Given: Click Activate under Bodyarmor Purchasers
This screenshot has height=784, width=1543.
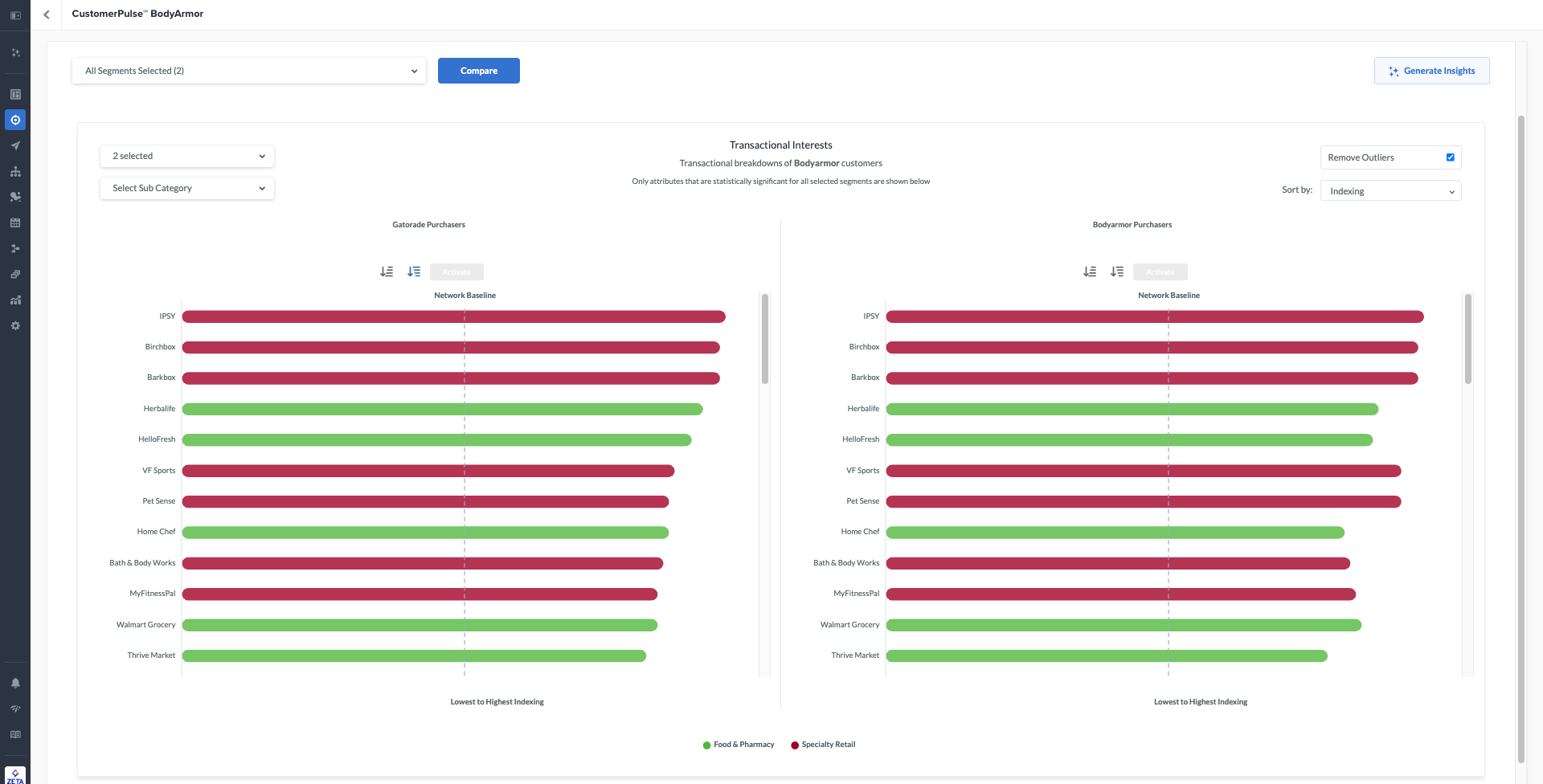Looking at the screenshot, I should [1160, 272].
